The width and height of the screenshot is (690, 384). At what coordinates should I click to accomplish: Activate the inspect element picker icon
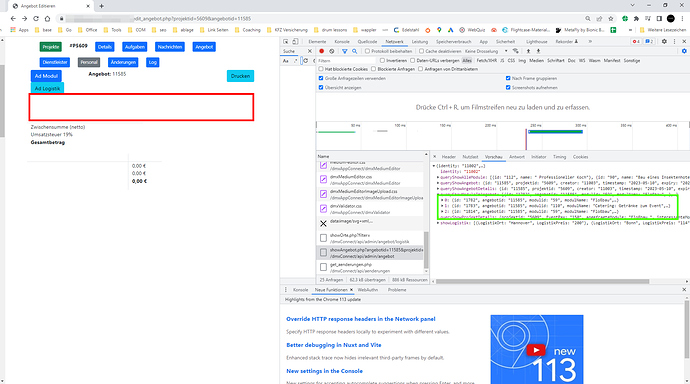point(286,41)
